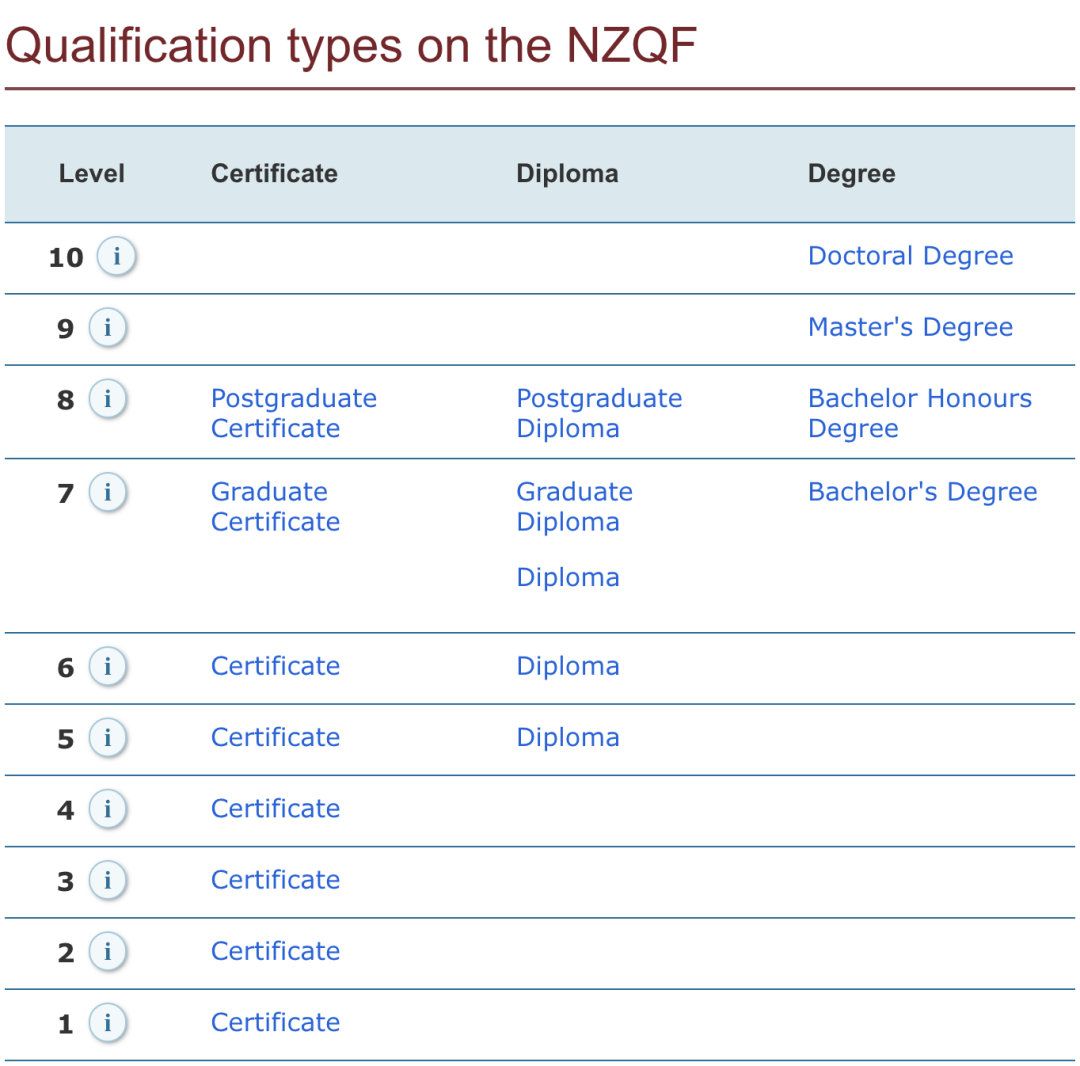Click the Bachelor's Degree link
1080x1066 pixels.
coord(922,492)
